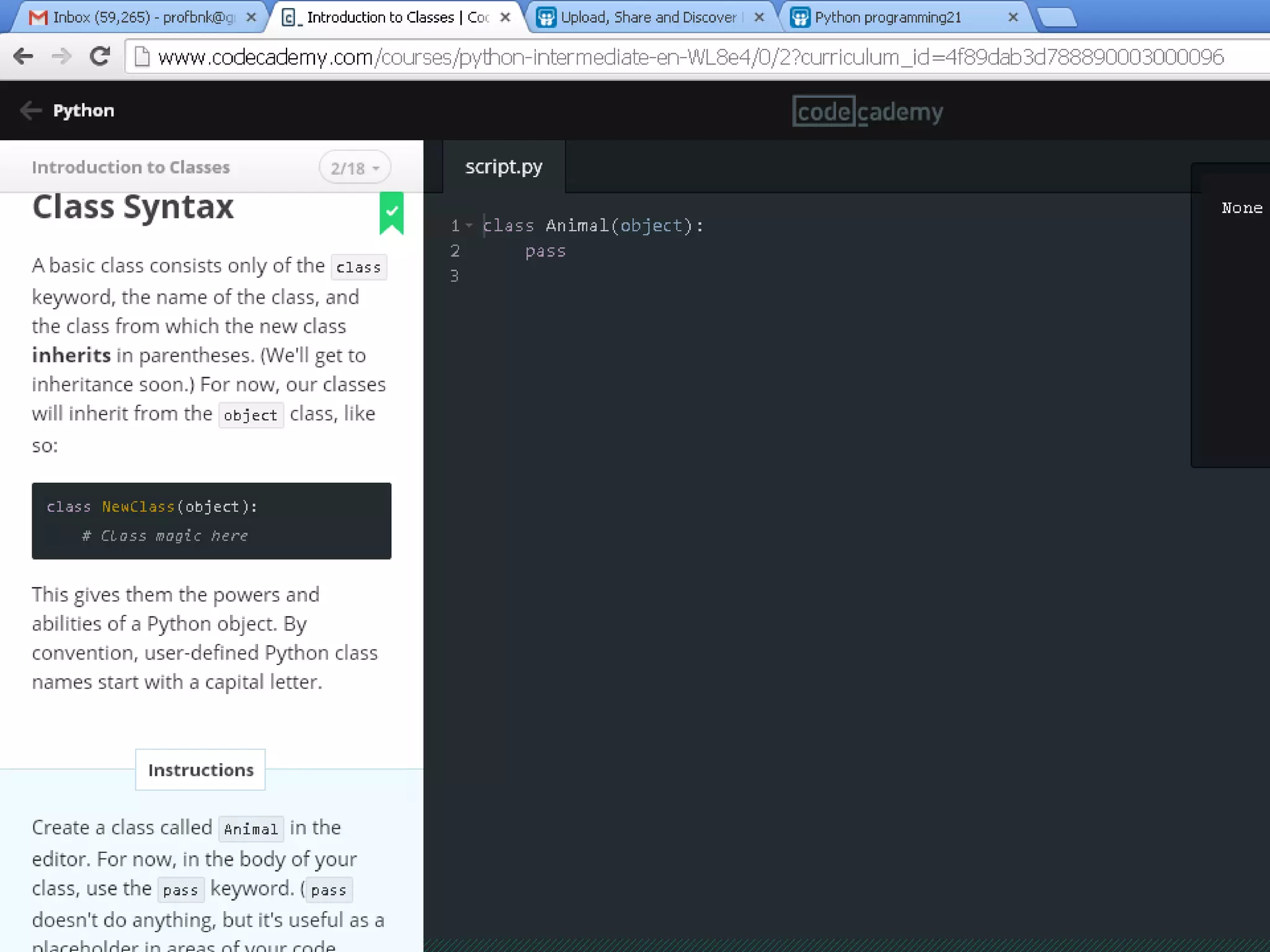
Task: Click the inline 'class' code keyword
Action: [x=358, y=267]
